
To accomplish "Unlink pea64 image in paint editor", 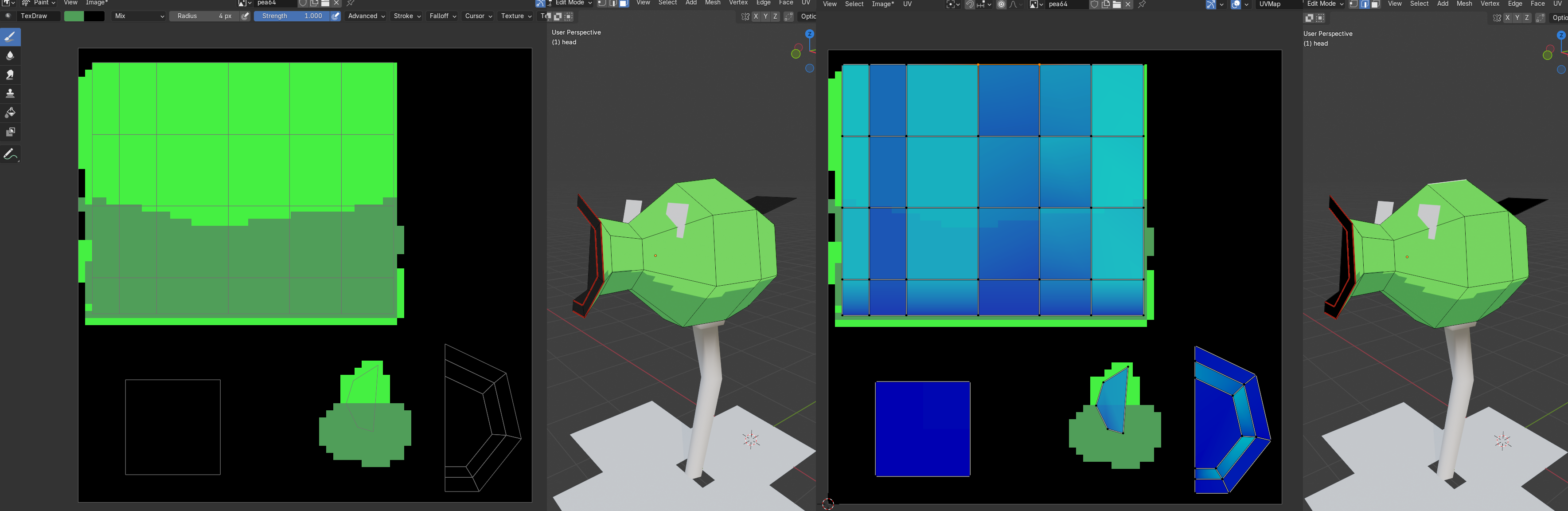I will point(337,3).
